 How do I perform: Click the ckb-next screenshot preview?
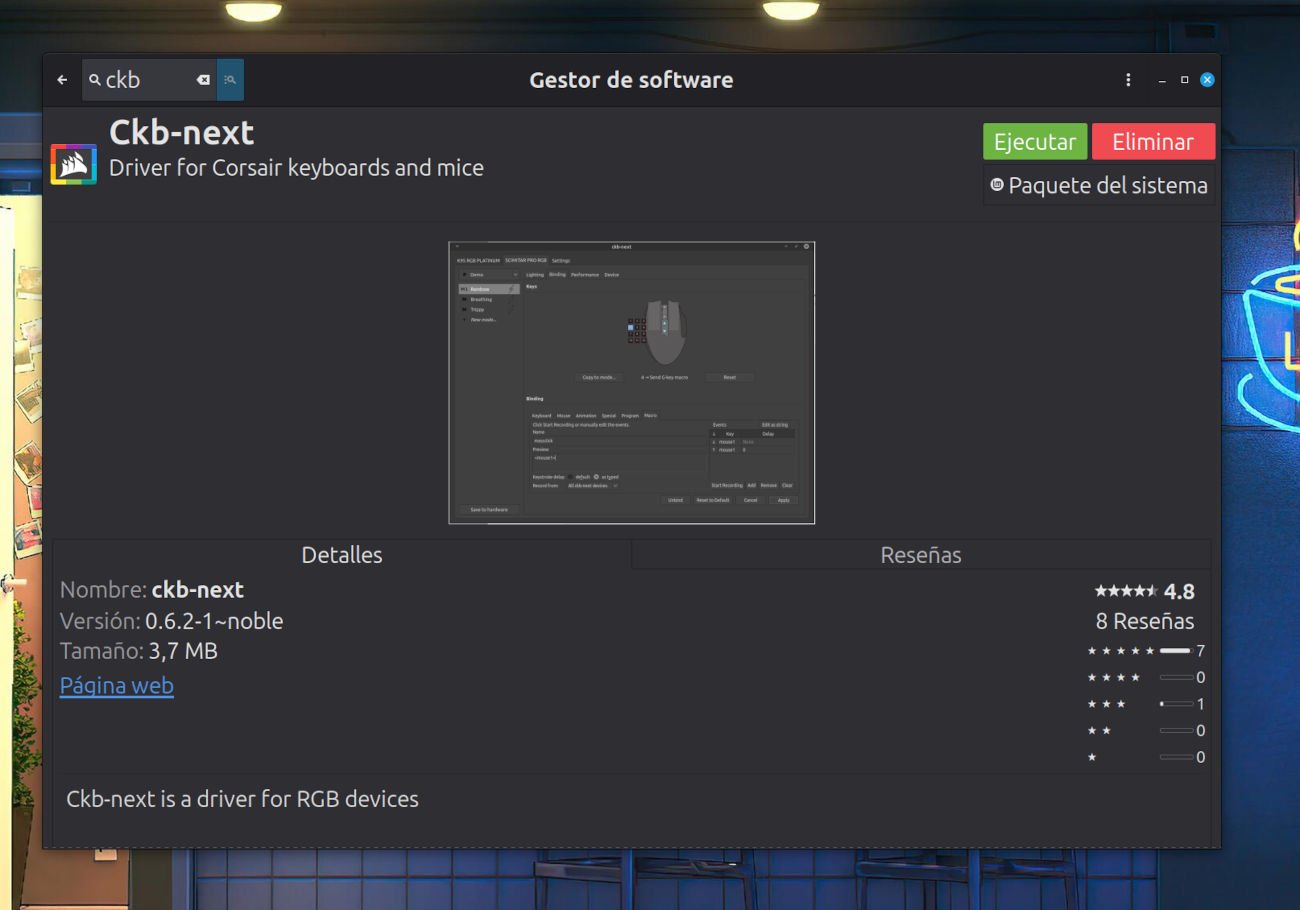pos(631,382)
